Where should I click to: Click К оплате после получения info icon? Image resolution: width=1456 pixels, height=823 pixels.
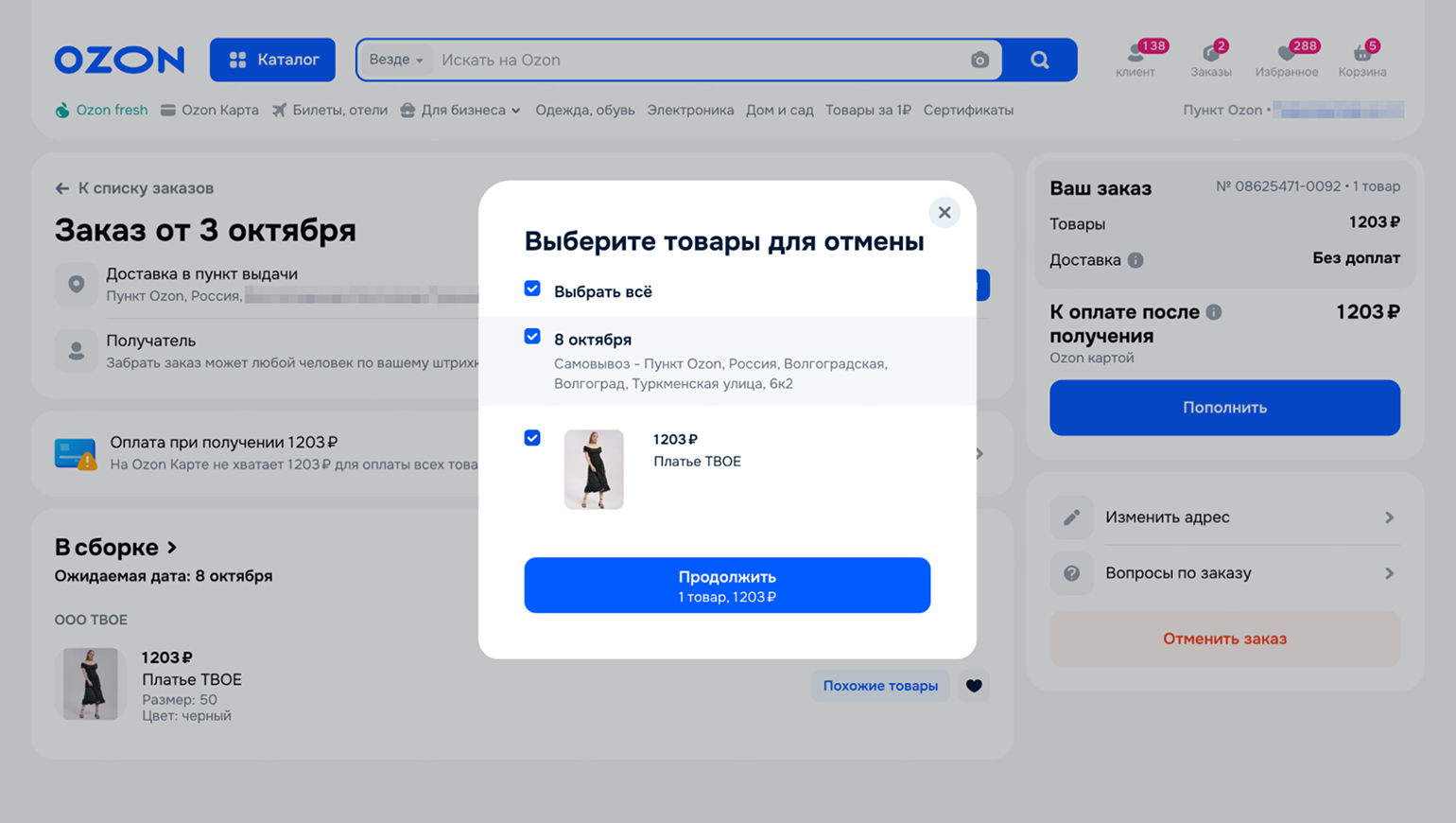click(x=1214, y=312)
